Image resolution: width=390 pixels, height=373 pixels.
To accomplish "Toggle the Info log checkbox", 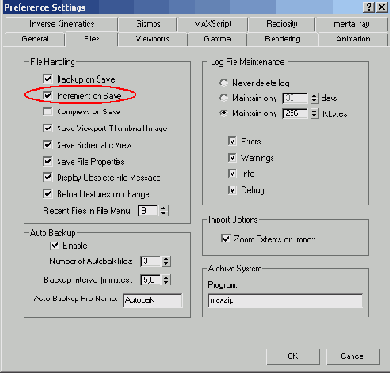I will [232, 174].
